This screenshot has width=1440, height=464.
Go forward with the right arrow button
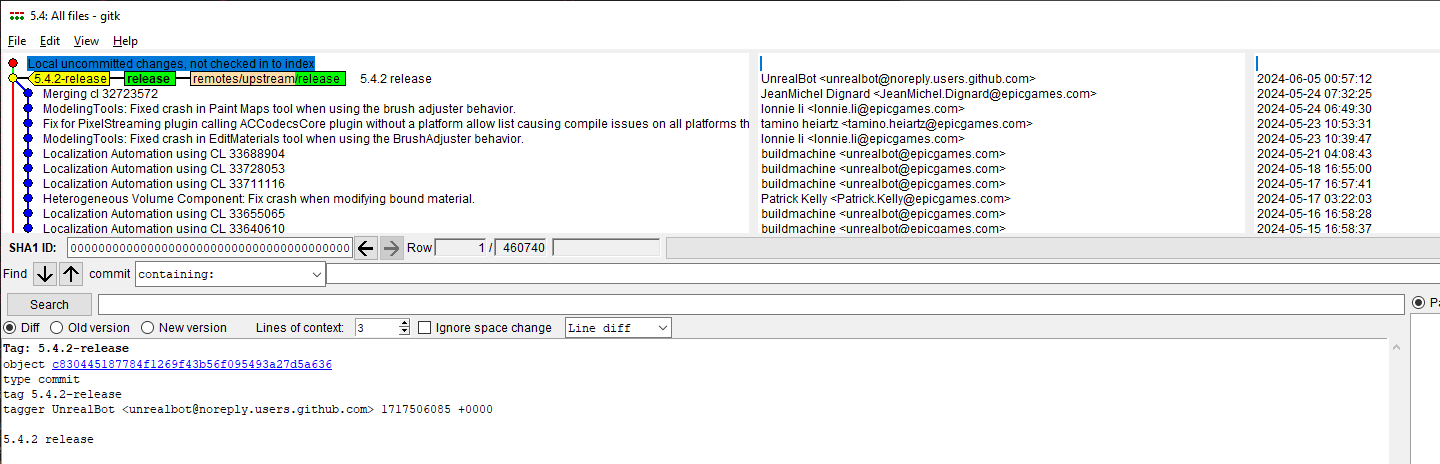point(392,248)
